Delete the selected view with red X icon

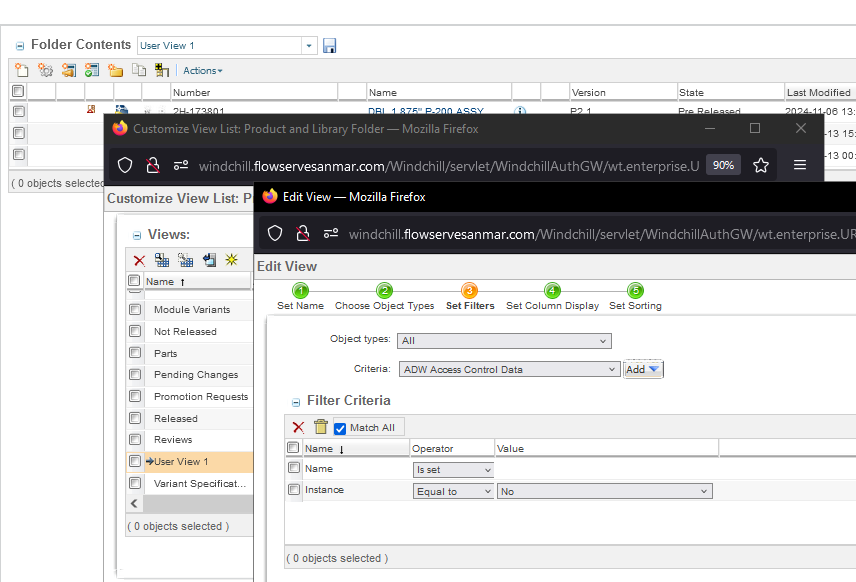tap(139, 260)
